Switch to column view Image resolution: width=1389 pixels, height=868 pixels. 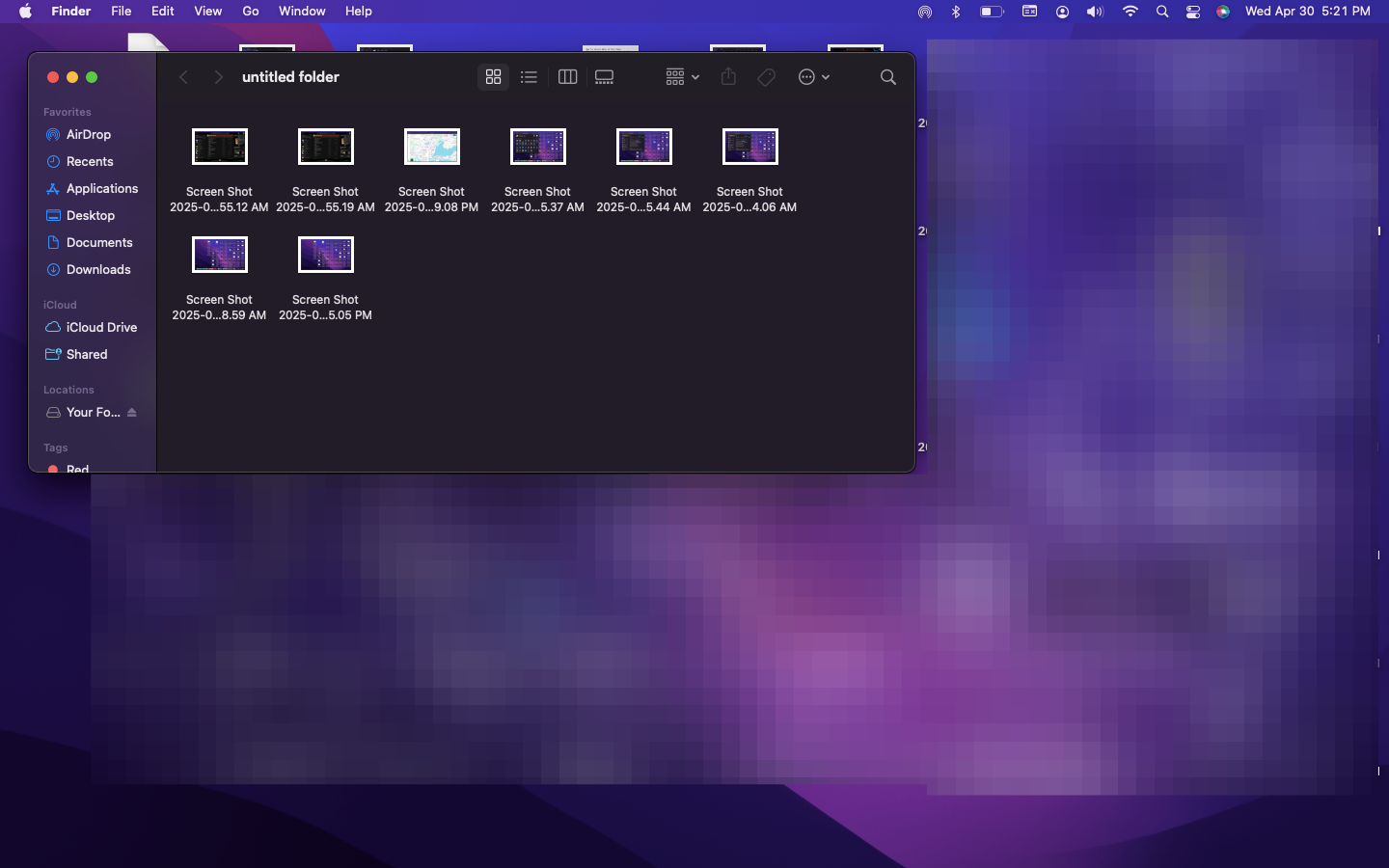[567, 77]
